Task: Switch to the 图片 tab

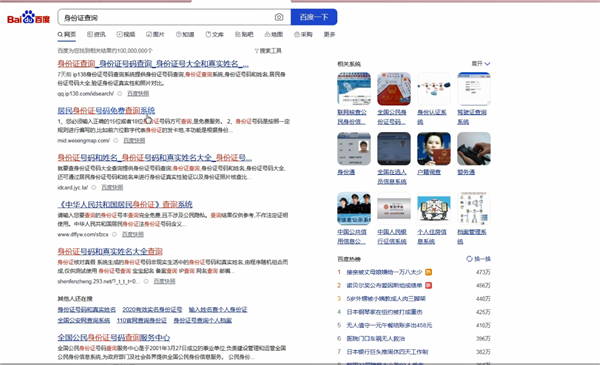Action: [x=155, y=34]
